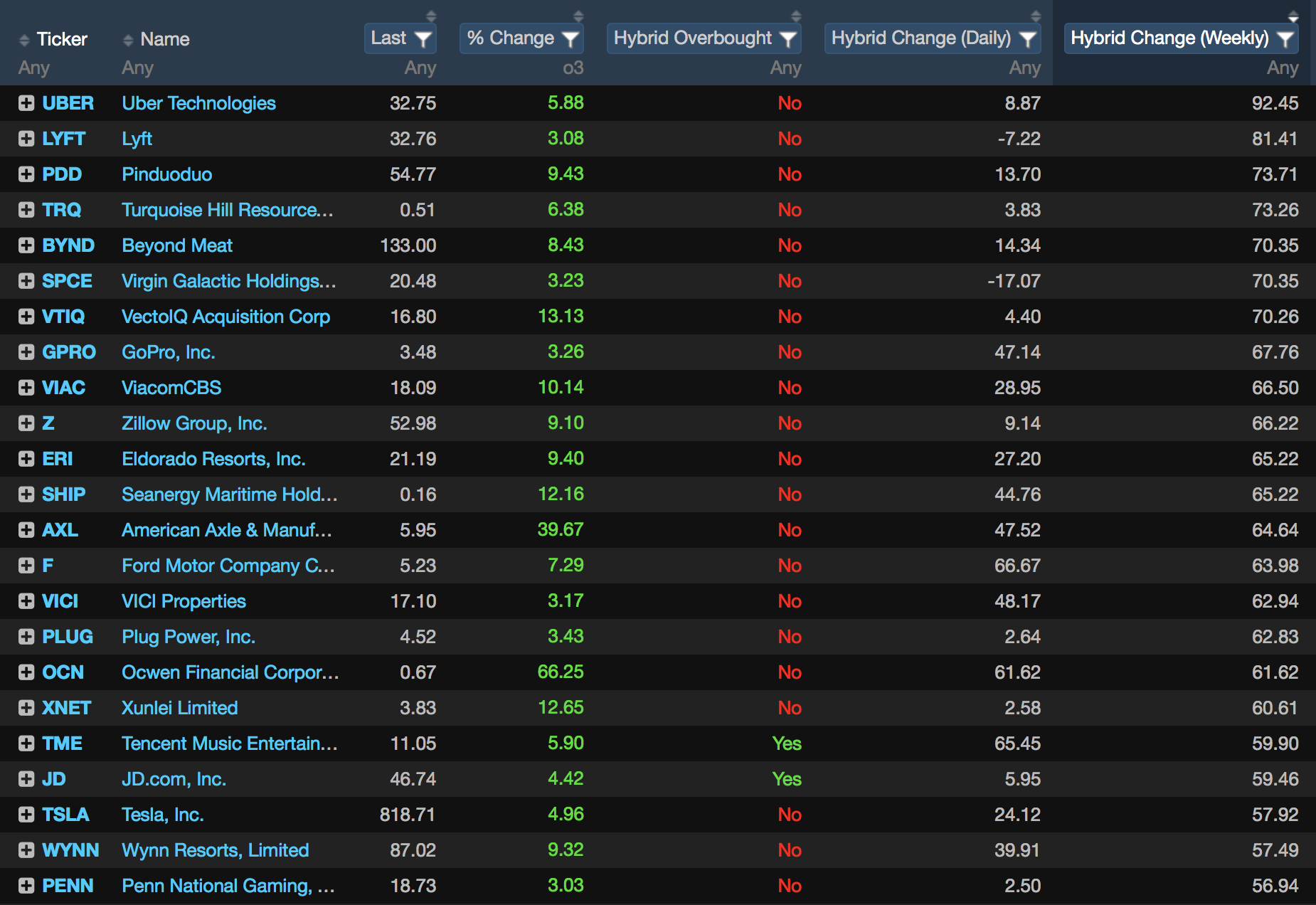
Task: Click sort arrow above Hybrid Change (Weekly)
Action: coord(1293,16)
